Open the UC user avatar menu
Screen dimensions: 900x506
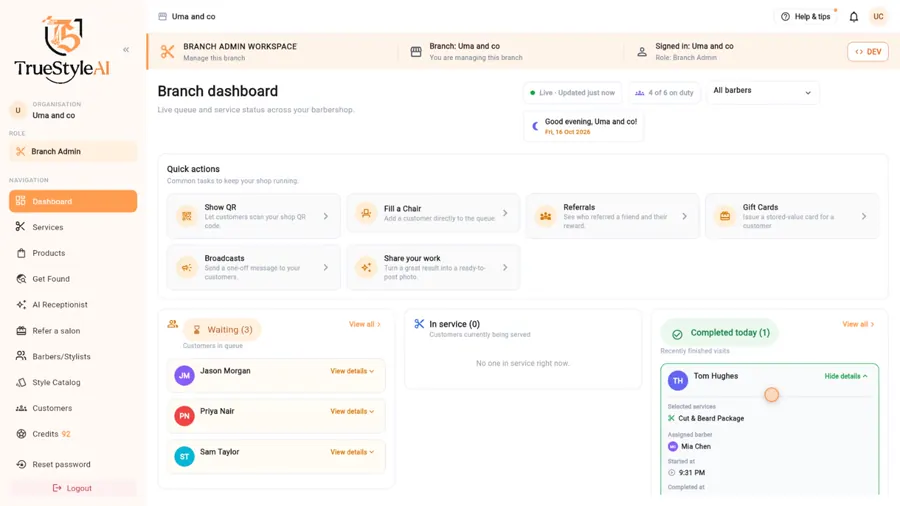pyautogui.click(x=878, y=17)
